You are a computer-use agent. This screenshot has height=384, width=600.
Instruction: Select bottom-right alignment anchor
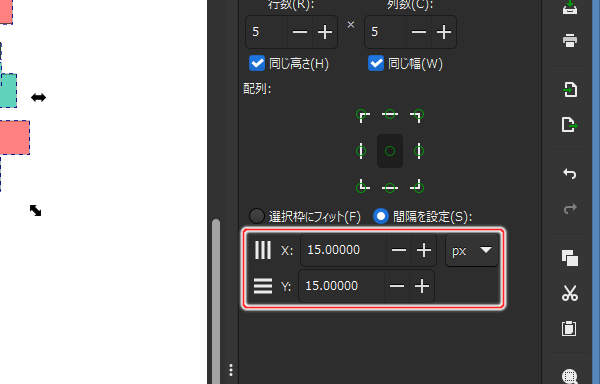point(417,186)
